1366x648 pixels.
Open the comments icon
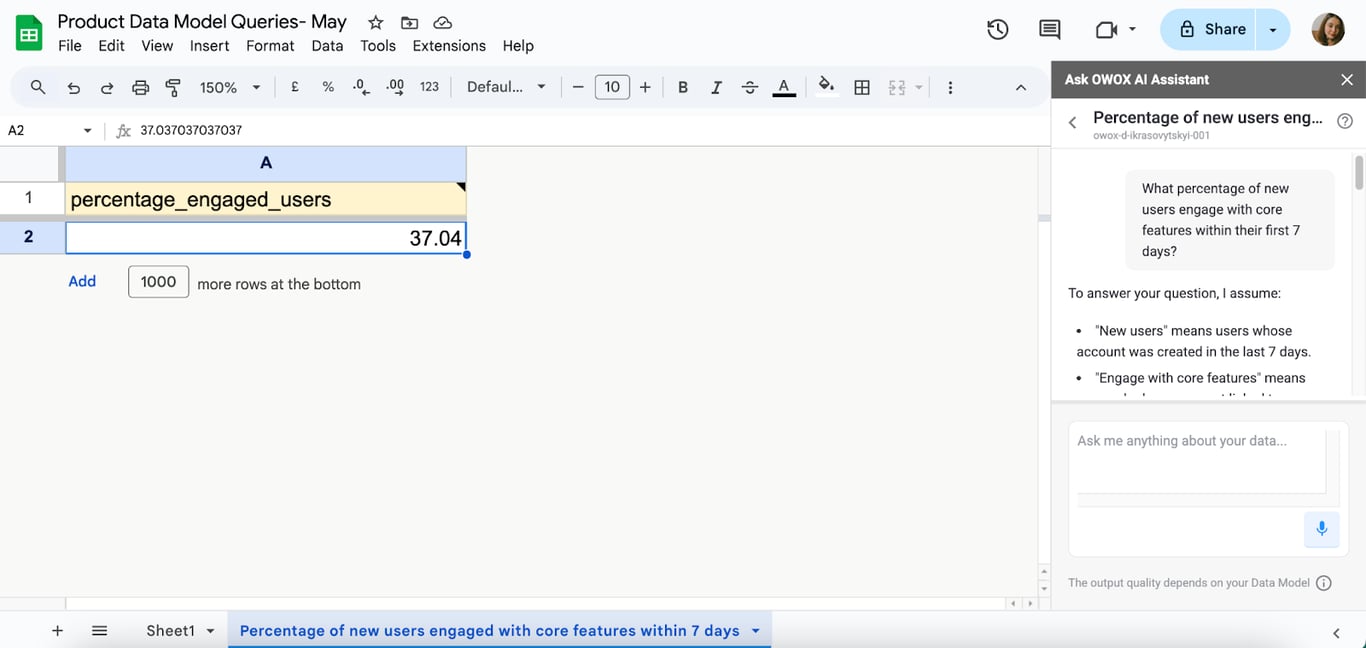pos(1050,30)
